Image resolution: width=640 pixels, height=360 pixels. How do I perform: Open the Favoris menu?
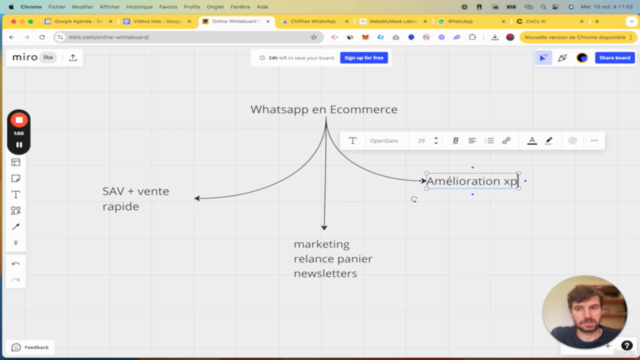[168, 7]
